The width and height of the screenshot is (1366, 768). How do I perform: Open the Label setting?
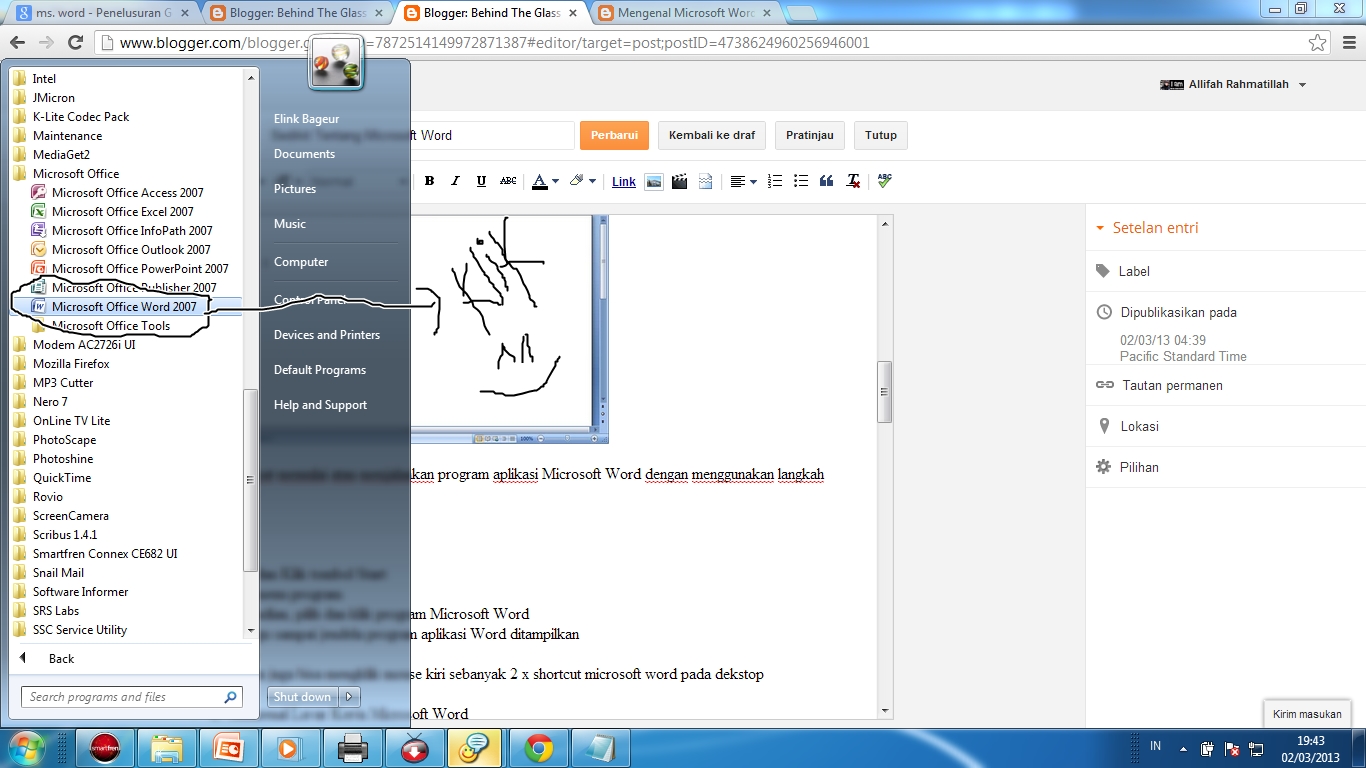point(1134,272)
